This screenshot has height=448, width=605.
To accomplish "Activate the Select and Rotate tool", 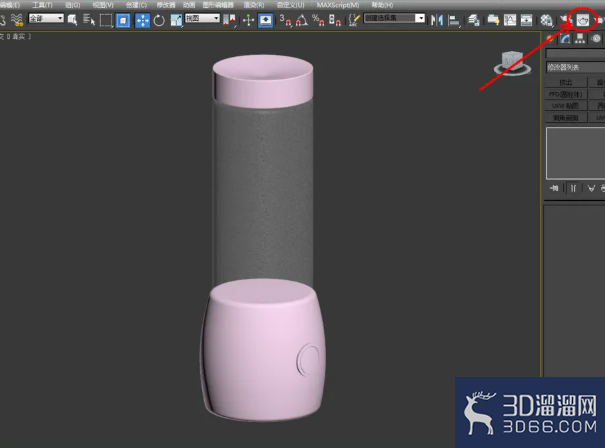I will 159,20.
